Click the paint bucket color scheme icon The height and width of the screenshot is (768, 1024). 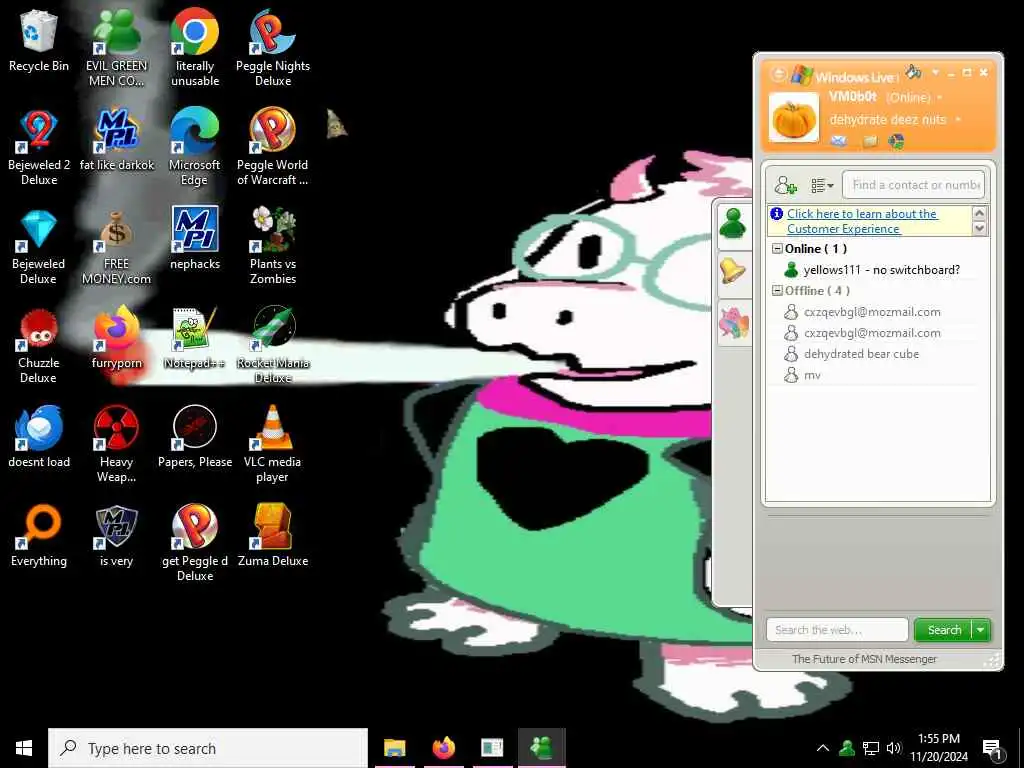[x=913, y=72]
